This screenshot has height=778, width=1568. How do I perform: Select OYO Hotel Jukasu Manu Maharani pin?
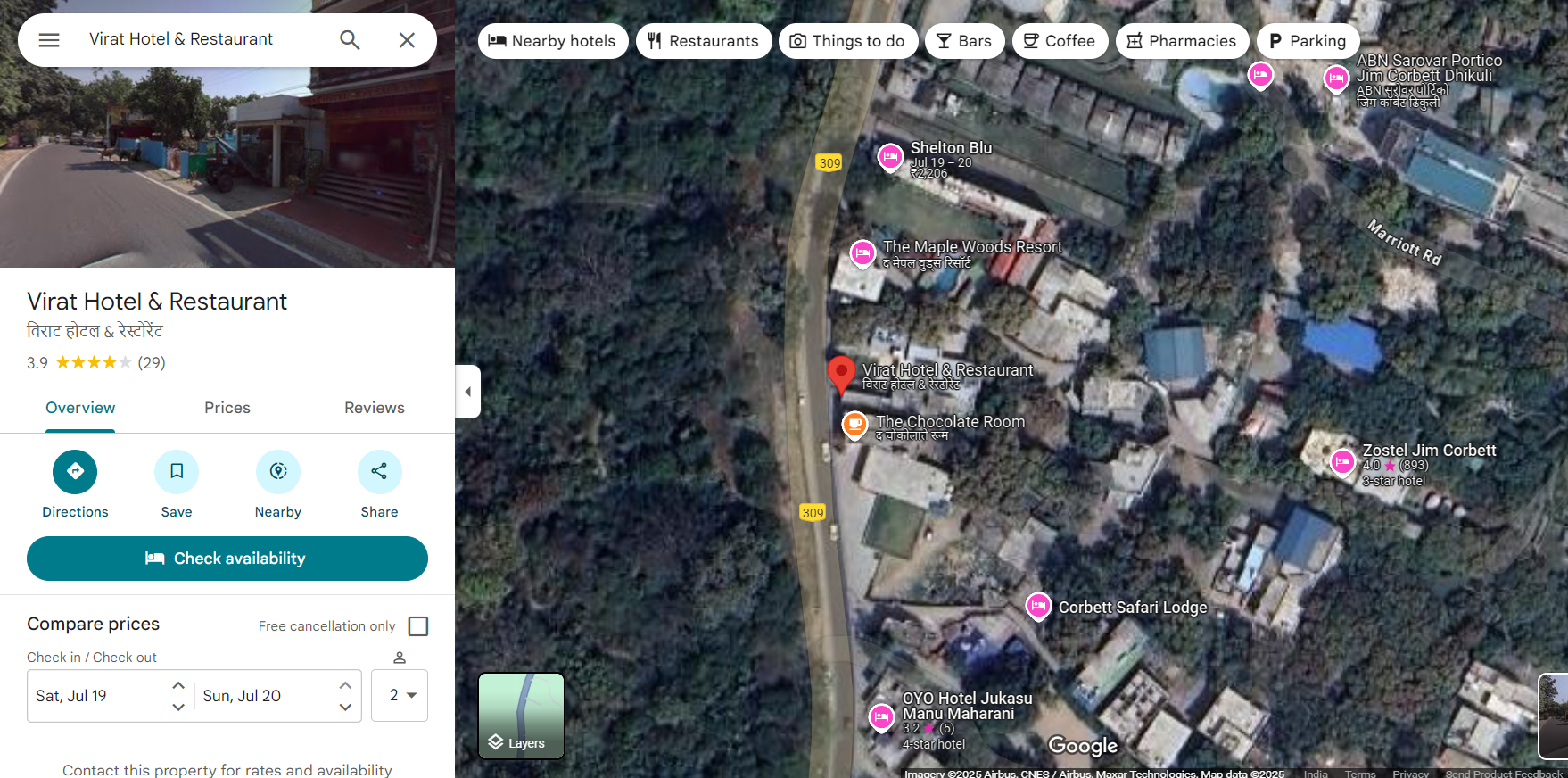[881, 716]
